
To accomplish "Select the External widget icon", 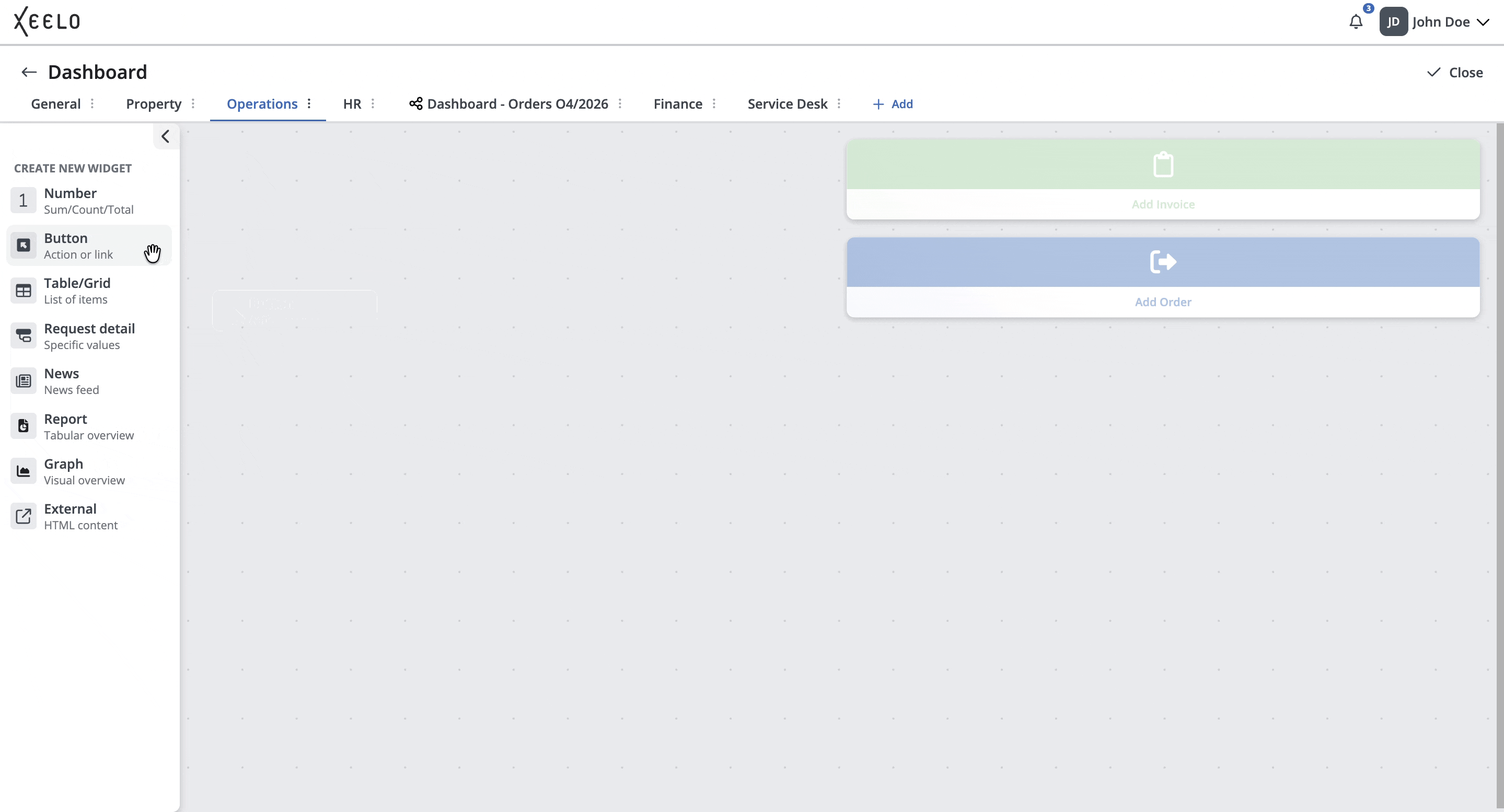I will point(24,517).
